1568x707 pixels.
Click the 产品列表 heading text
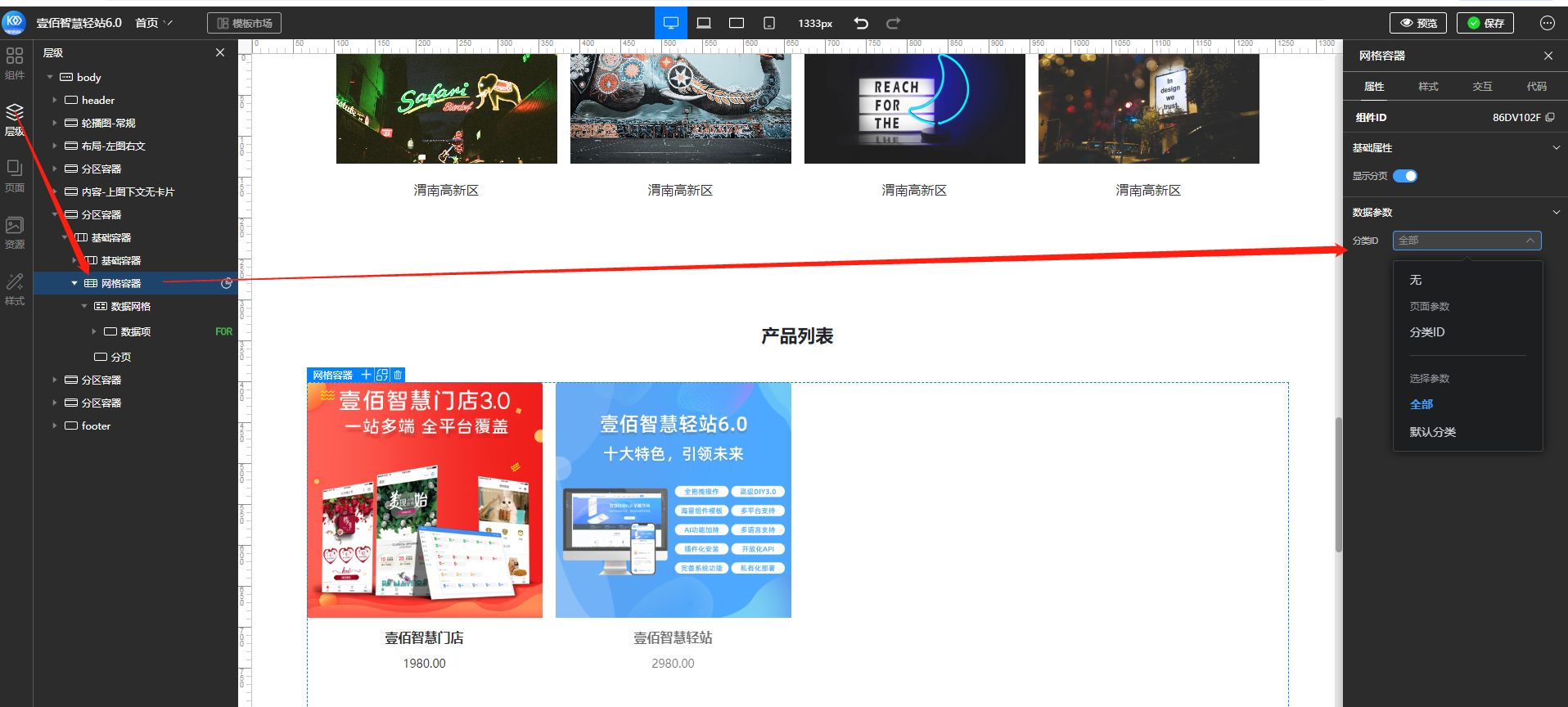(x=797, y=336)
